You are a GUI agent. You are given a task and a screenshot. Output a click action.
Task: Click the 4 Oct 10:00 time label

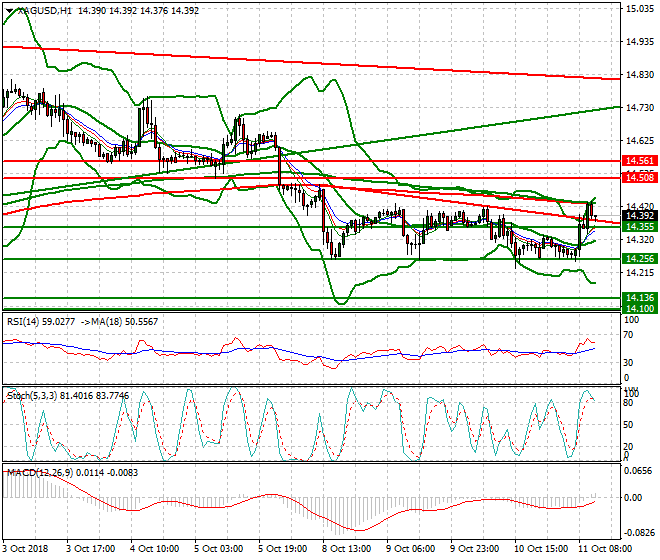tap(153, 549)
